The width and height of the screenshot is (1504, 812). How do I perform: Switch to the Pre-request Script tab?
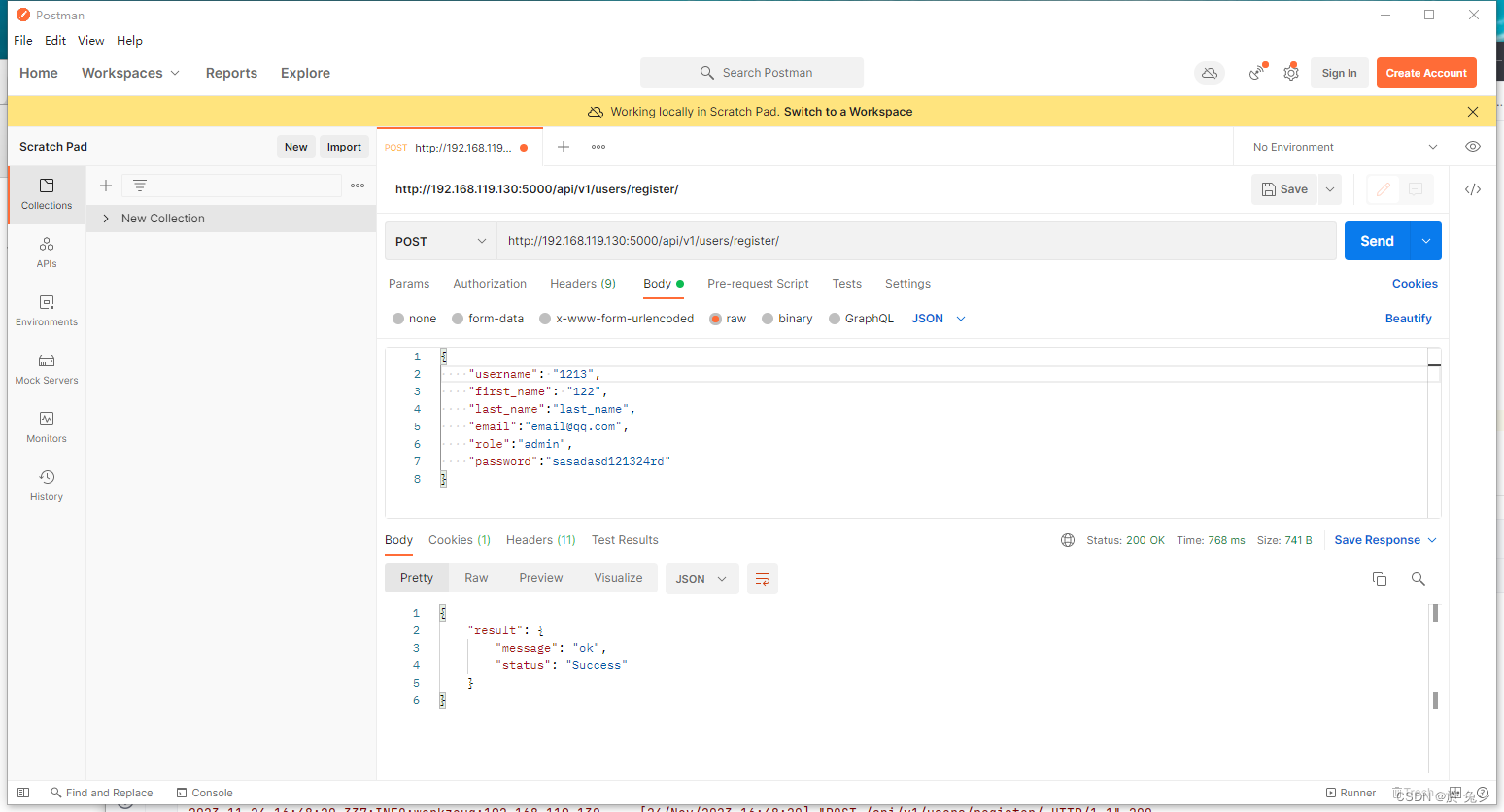click(x=758, y=284)
